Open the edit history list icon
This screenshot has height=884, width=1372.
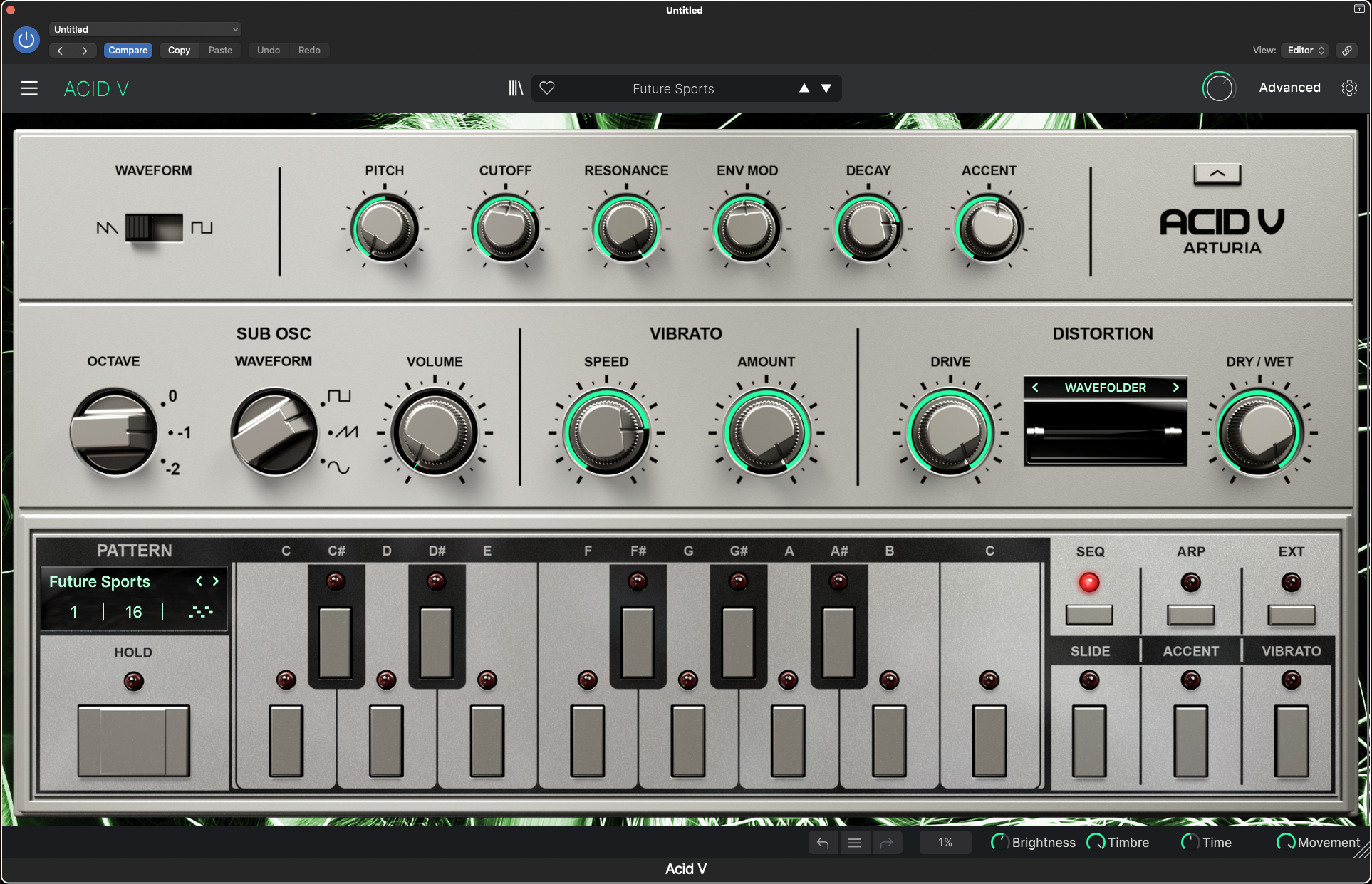tap(855, 843)
